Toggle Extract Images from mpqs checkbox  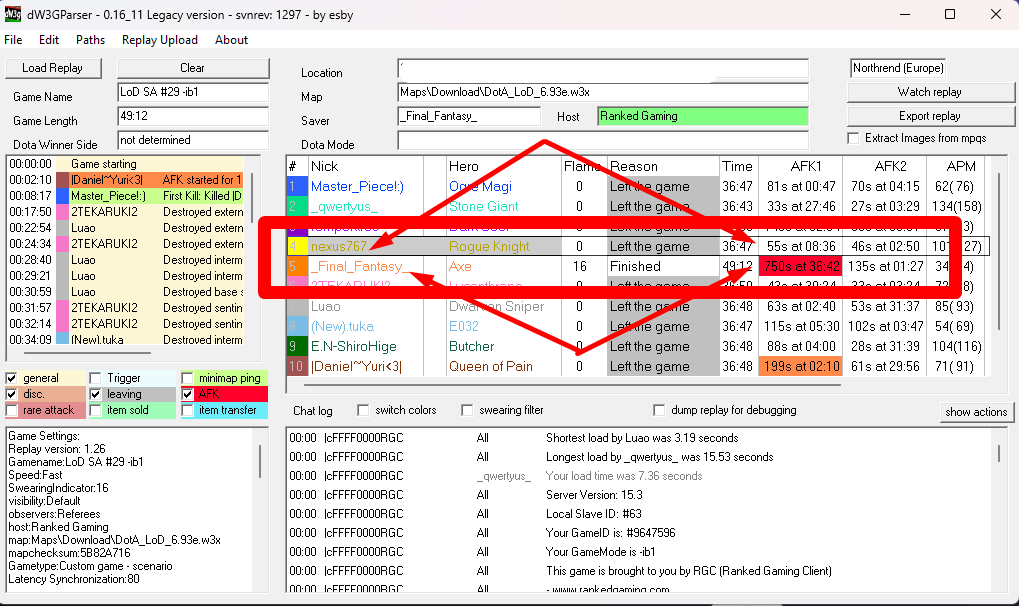tap(853, 138)
